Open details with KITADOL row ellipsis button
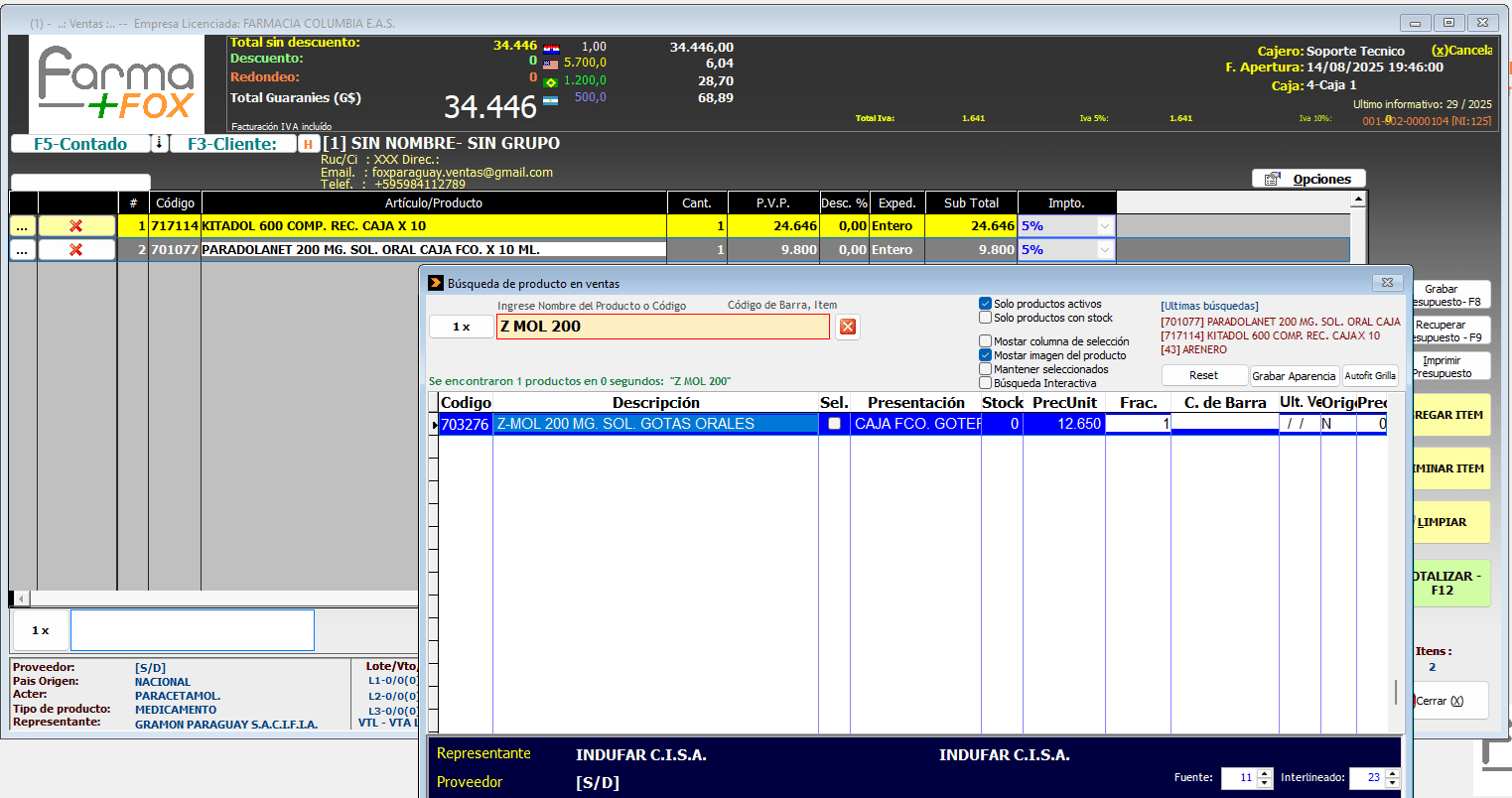Viewport: 1512px width, 798px height. tap(23, 226)
